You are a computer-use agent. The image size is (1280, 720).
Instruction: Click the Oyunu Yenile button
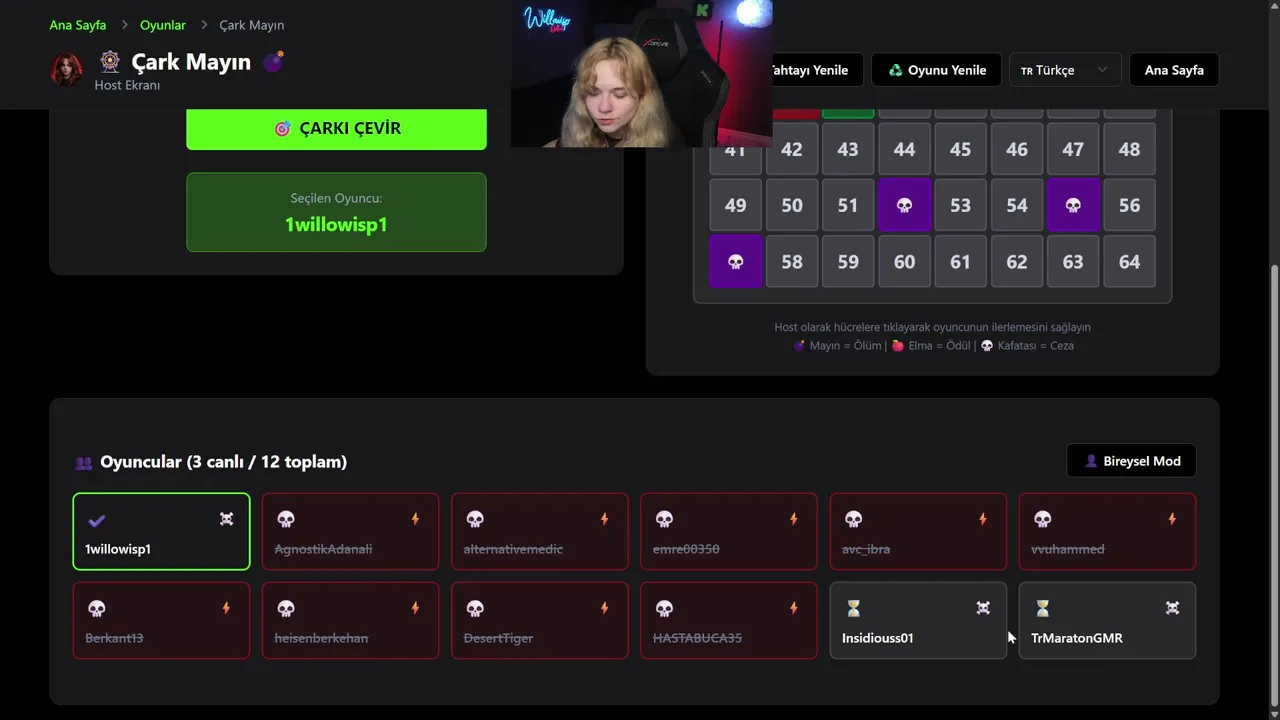coord(936,70)
